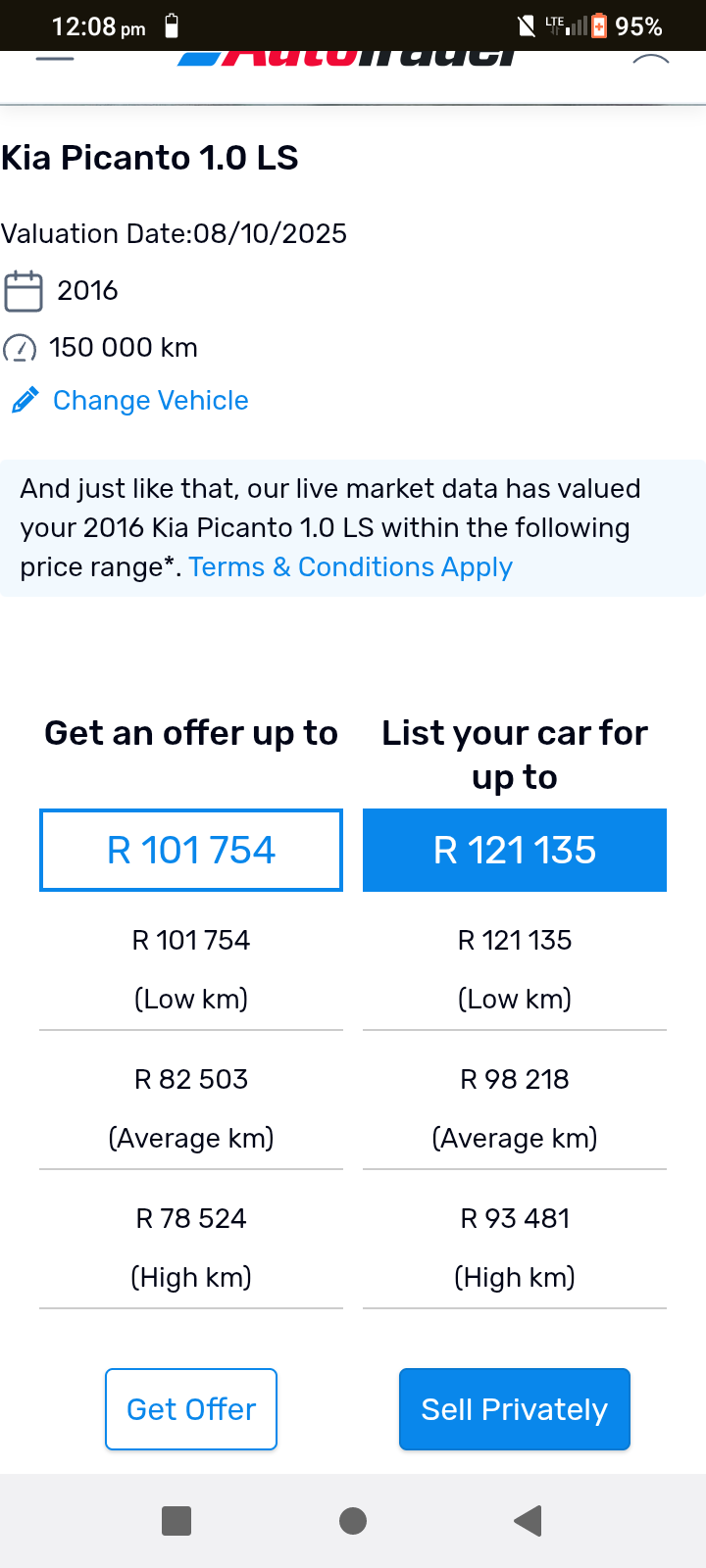Click the pencil edit icon

[x=25, y=401]
